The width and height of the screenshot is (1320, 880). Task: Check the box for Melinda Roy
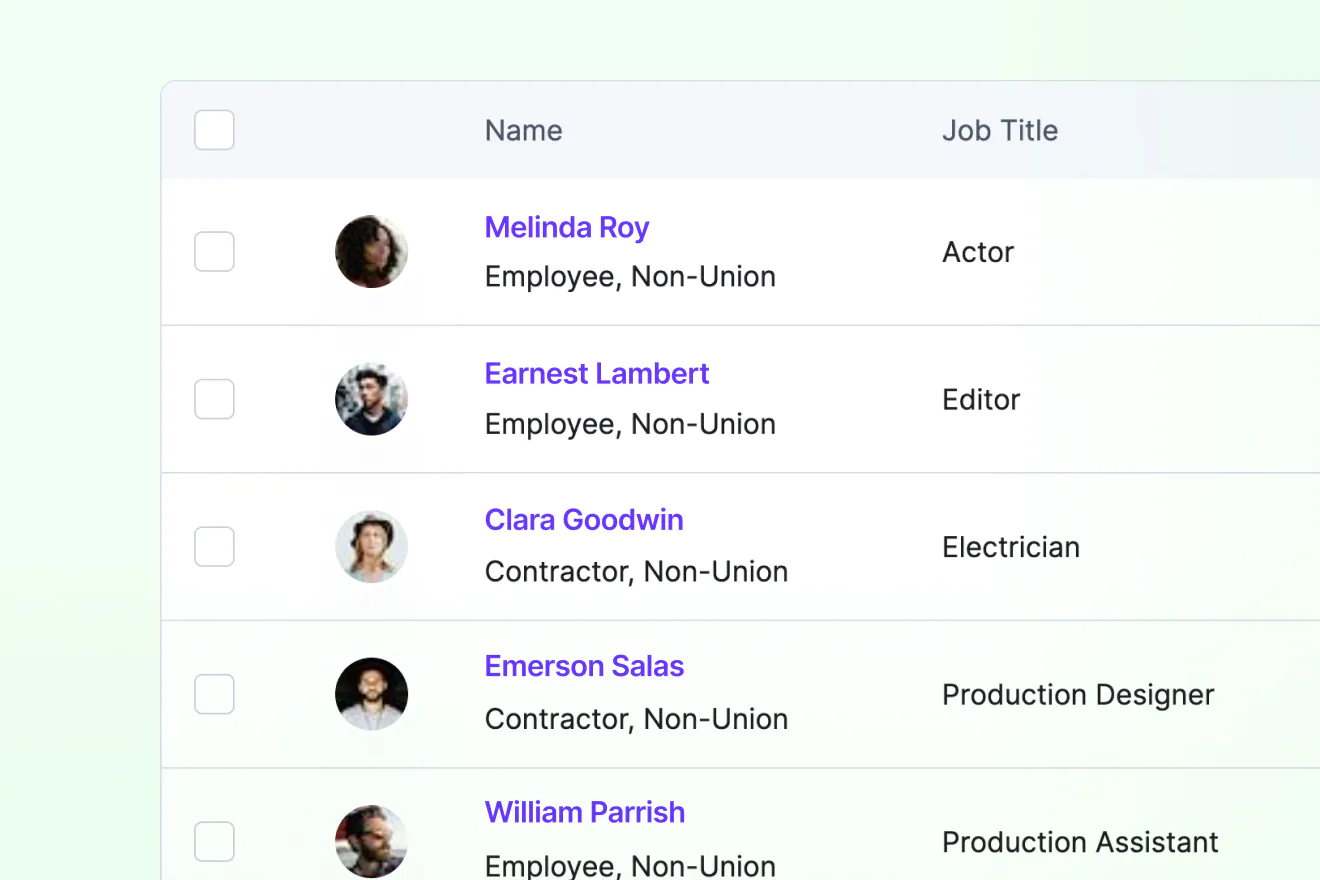214,252
